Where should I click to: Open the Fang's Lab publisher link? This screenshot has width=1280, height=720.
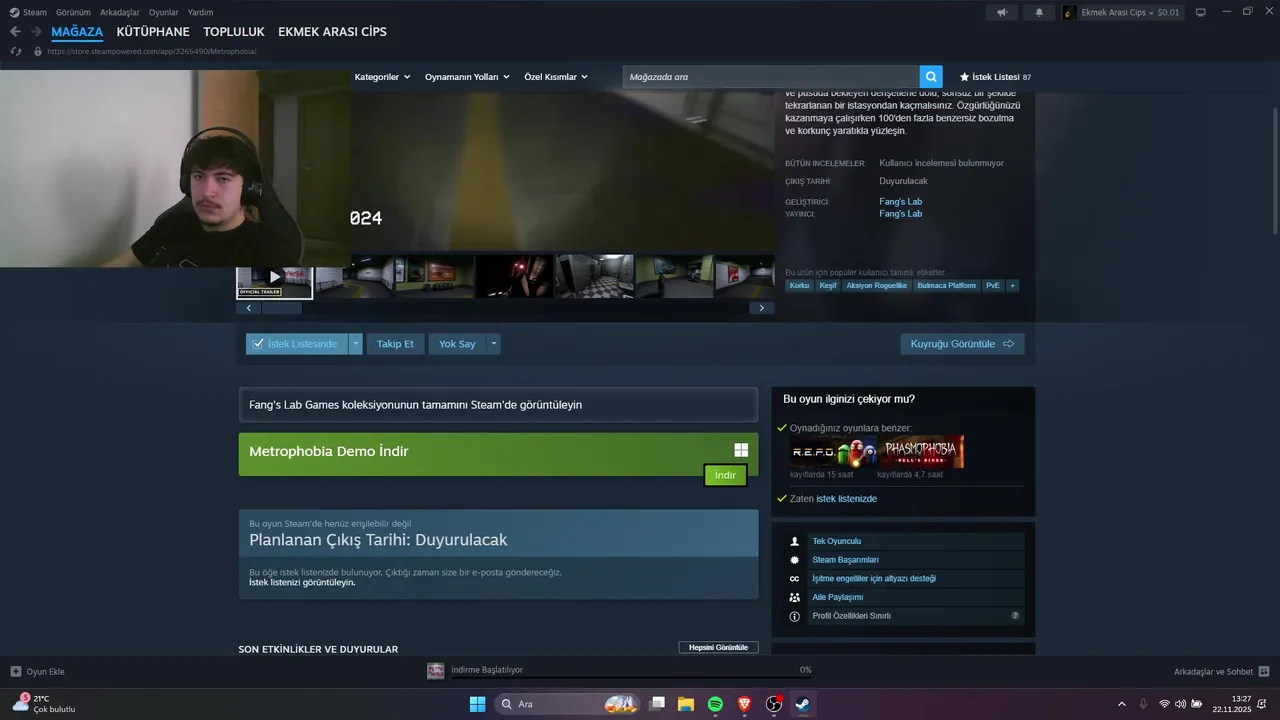(x=900, y=214)
